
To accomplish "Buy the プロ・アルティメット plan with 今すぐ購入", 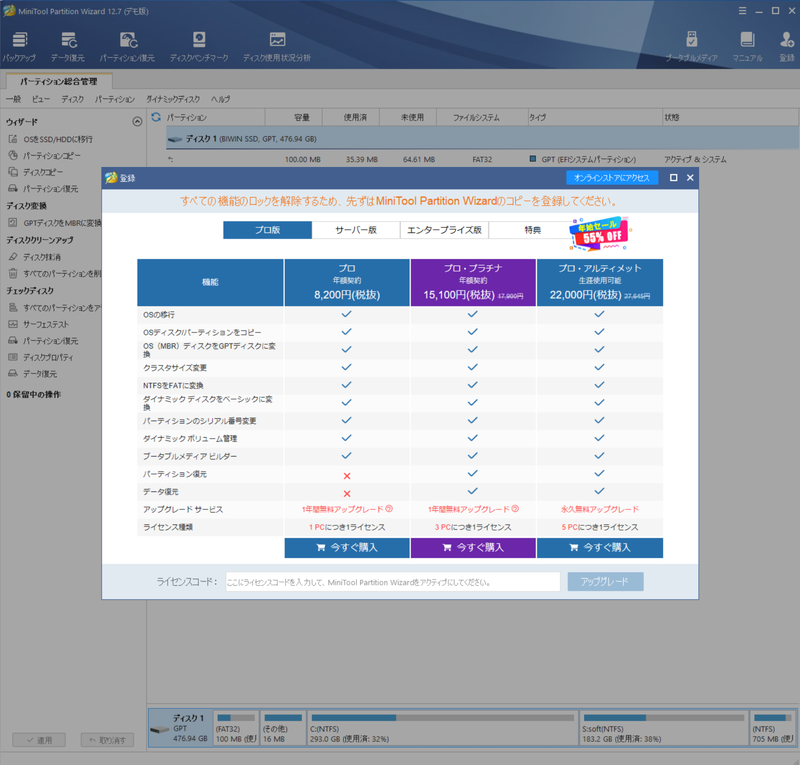I will tap(600, 548).
